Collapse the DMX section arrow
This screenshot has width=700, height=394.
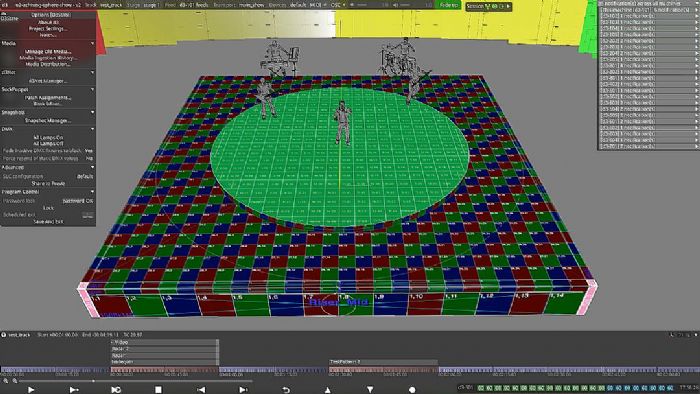(x=92, y=129)
